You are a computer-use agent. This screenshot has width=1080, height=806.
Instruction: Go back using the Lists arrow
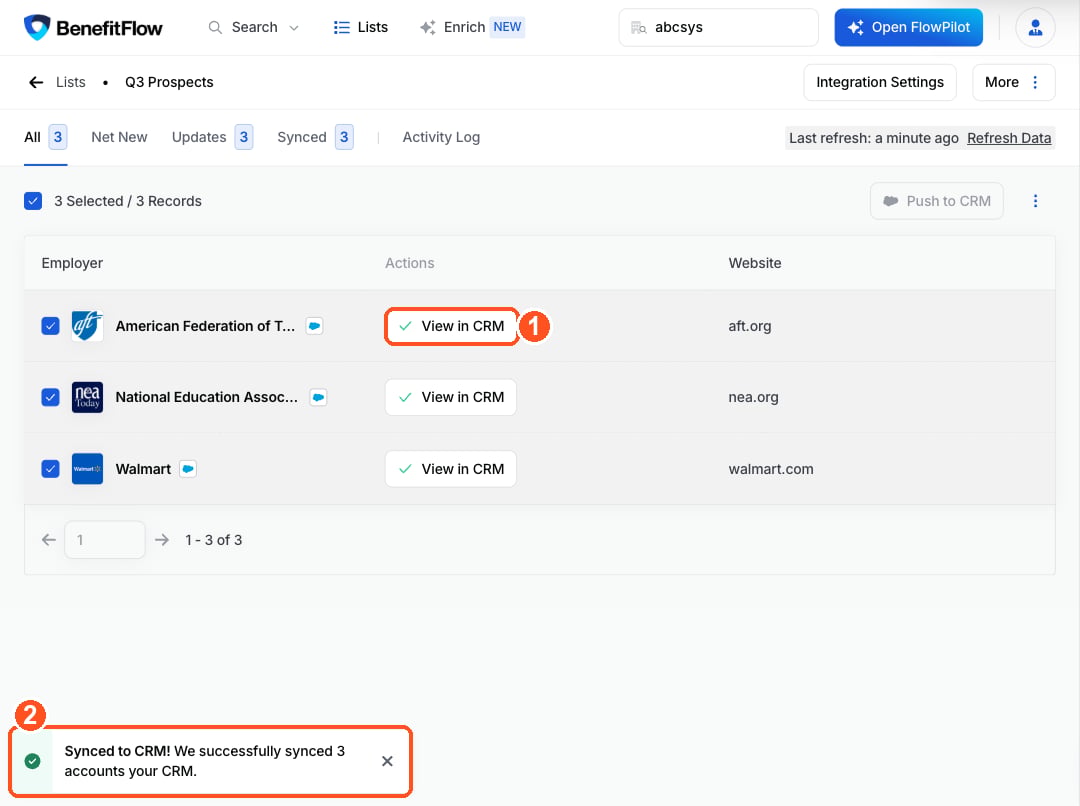[x=36, y=83]
